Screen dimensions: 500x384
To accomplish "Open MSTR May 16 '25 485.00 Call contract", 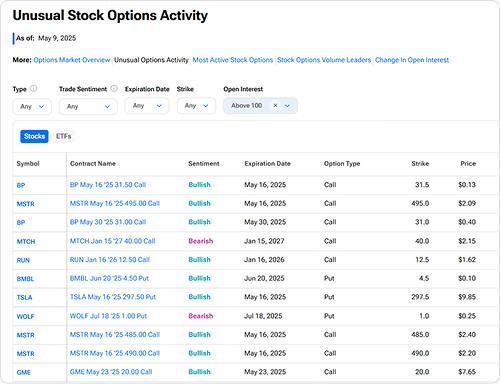I will pos(115,335).
